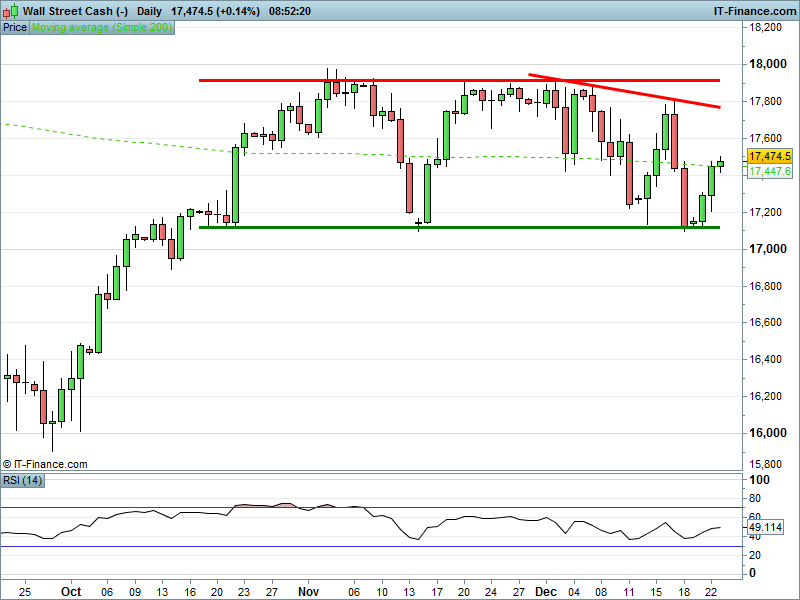The height and width of the screenshot is (600, 800).
Task: Click the RSI value tag 49.114
Action: pyautogui.click(x=765, y=527)
